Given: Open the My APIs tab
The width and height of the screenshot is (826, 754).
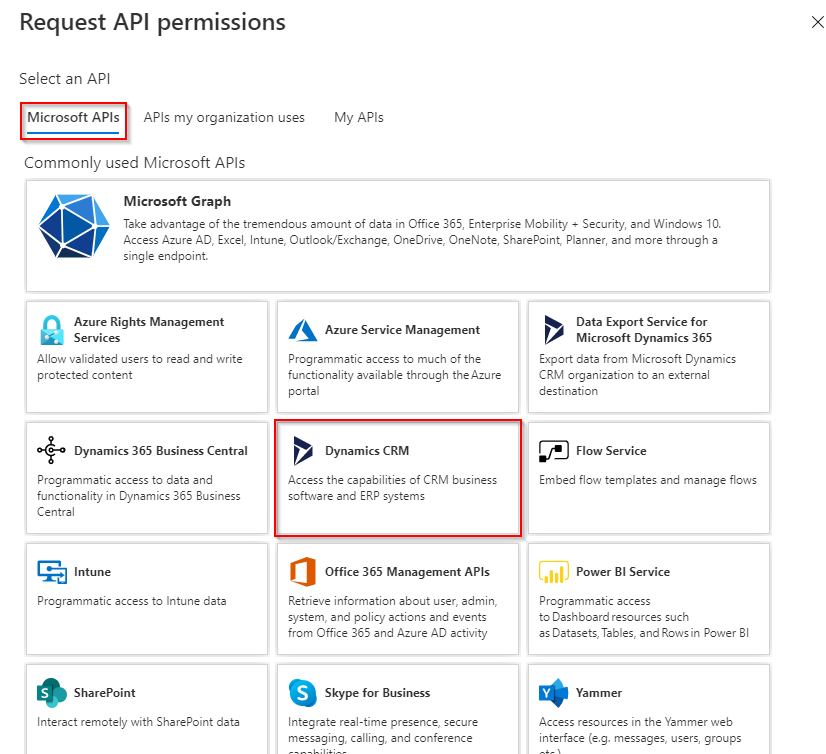Looking at the screenshot, I should [x=359, y=117].
